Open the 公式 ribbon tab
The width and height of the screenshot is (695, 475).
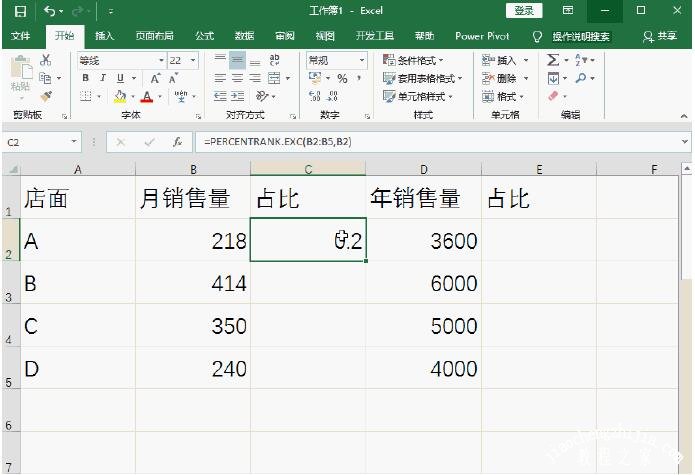pyautogui.click(x=204, y=36)
